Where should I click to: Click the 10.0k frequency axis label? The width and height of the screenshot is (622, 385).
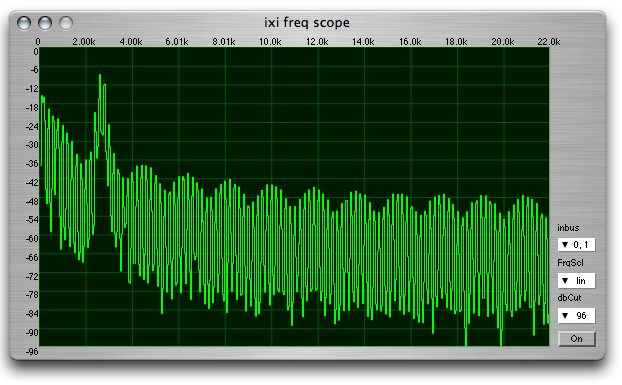pyautogui.click(x=270, y=42)
